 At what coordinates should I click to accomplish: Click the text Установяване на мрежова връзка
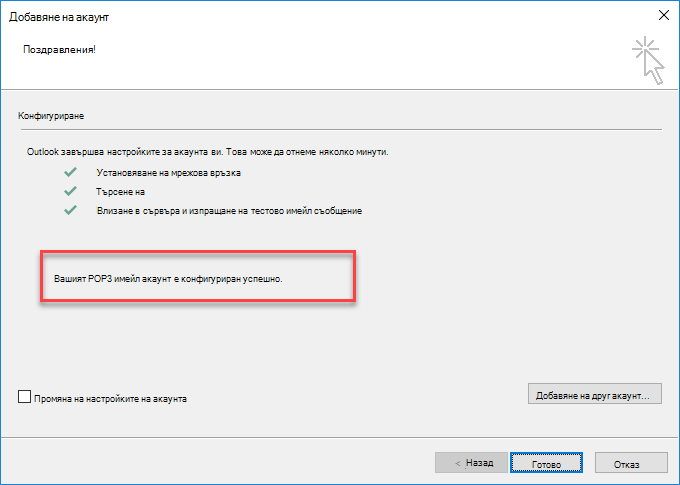click(168, 173)
